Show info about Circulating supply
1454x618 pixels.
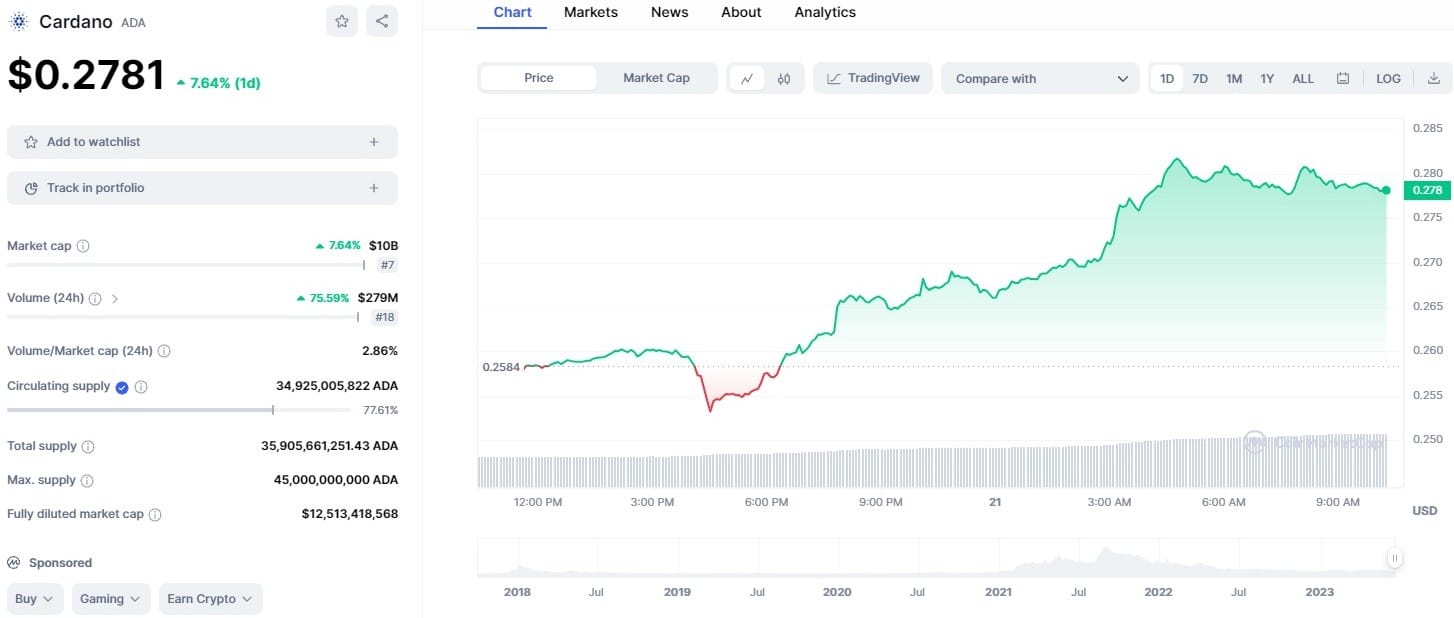pyautogui.click(x=141, y=387)
